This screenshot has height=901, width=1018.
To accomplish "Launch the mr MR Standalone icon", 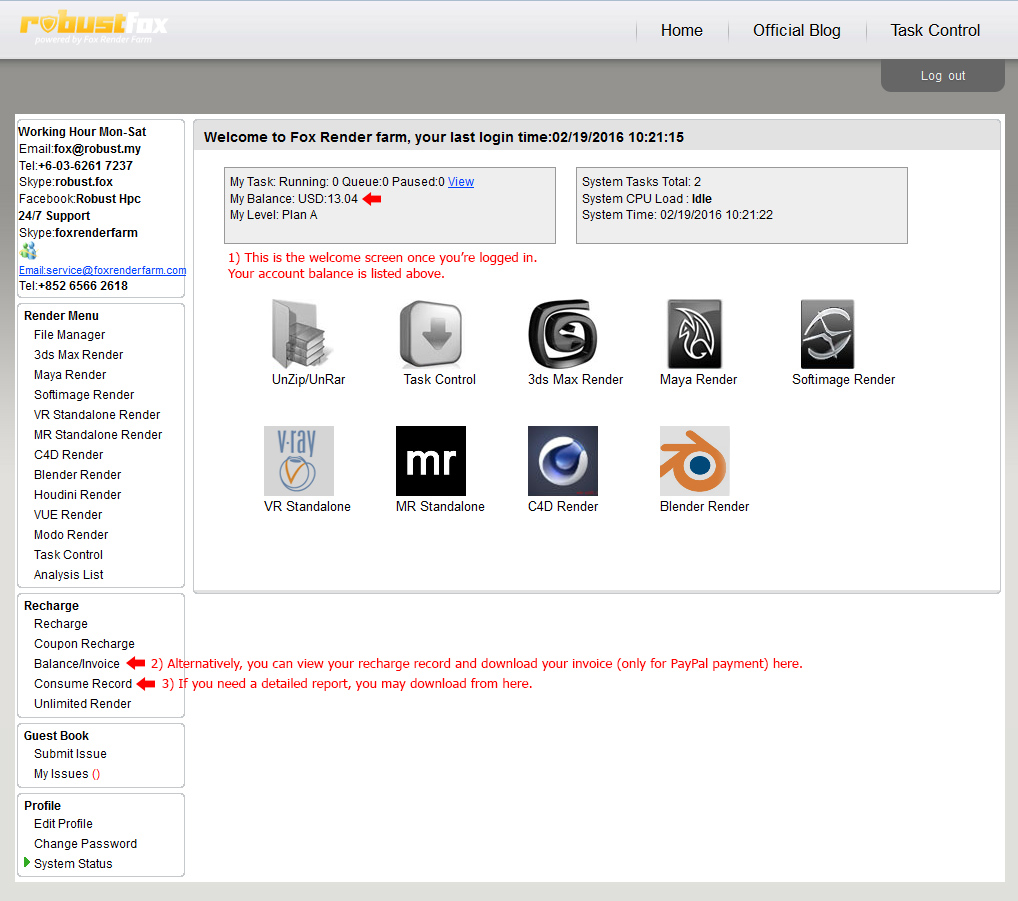I will [x=431, y=461].
